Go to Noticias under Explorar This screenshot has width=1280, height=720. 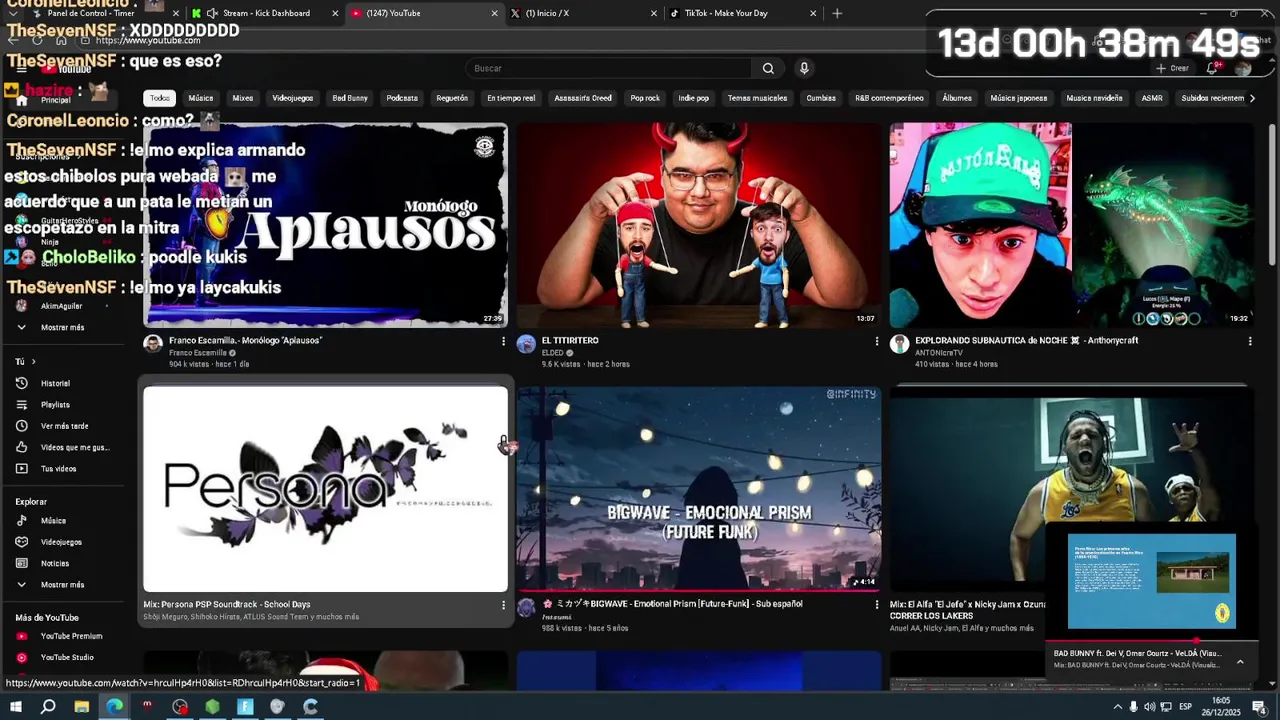(55, 563)
